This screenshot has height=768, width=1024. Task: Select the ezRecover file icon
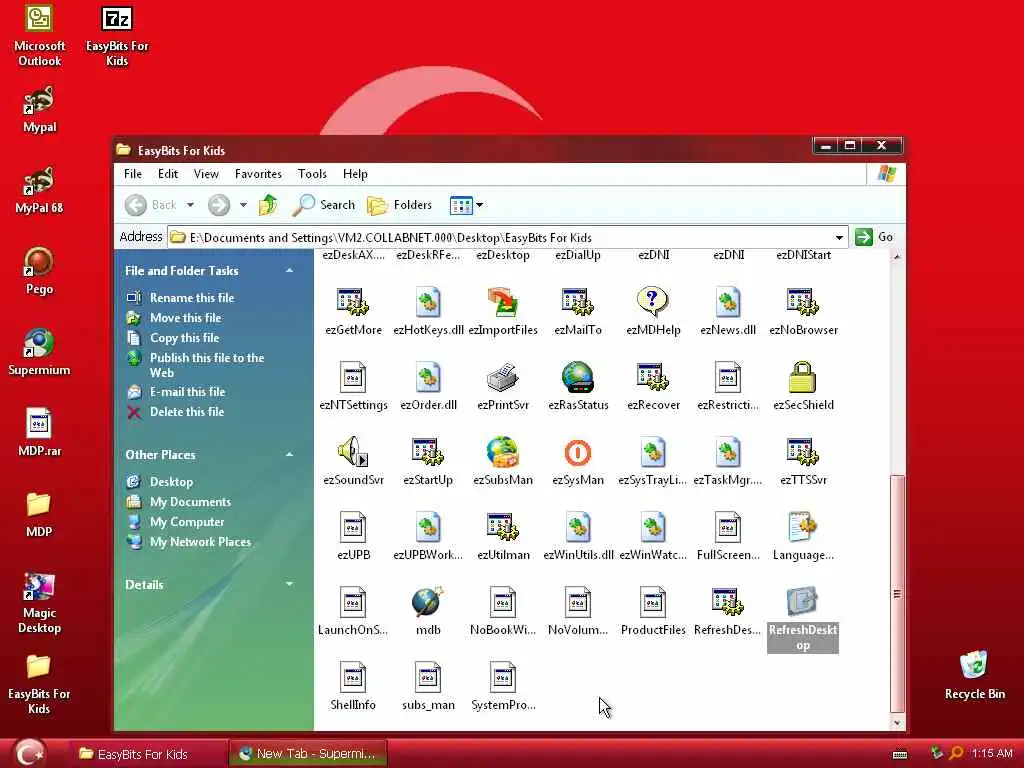point(653,377)
